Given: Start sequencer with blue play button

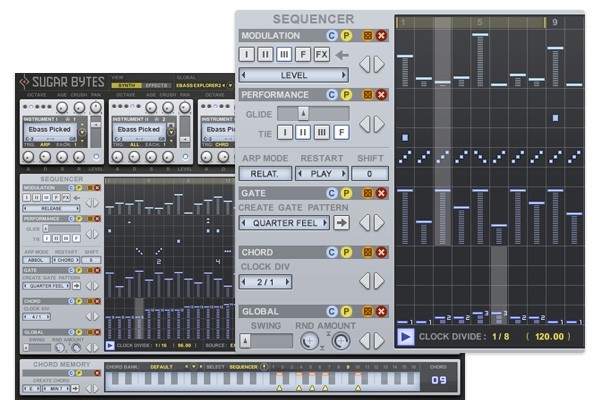Looking at the screenshot, I should (x=405, y=337).
